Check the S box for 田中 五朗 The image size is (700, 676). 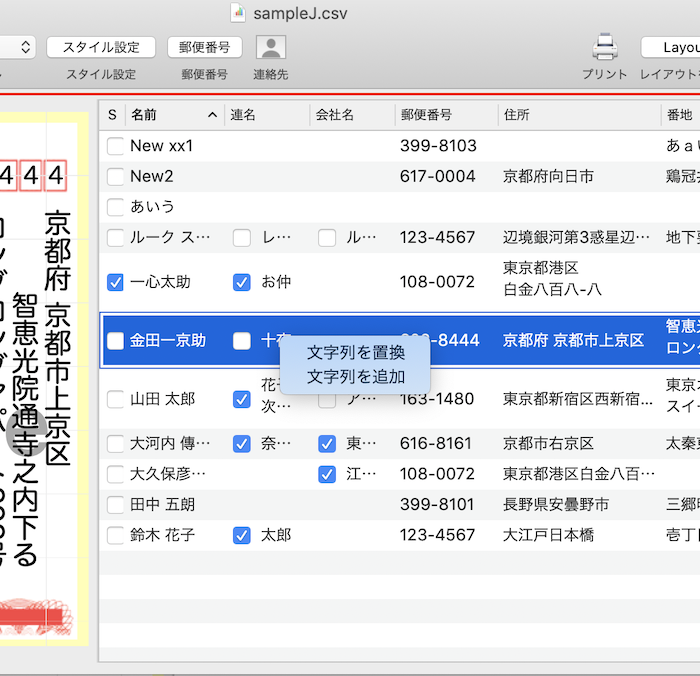point(115,505)
